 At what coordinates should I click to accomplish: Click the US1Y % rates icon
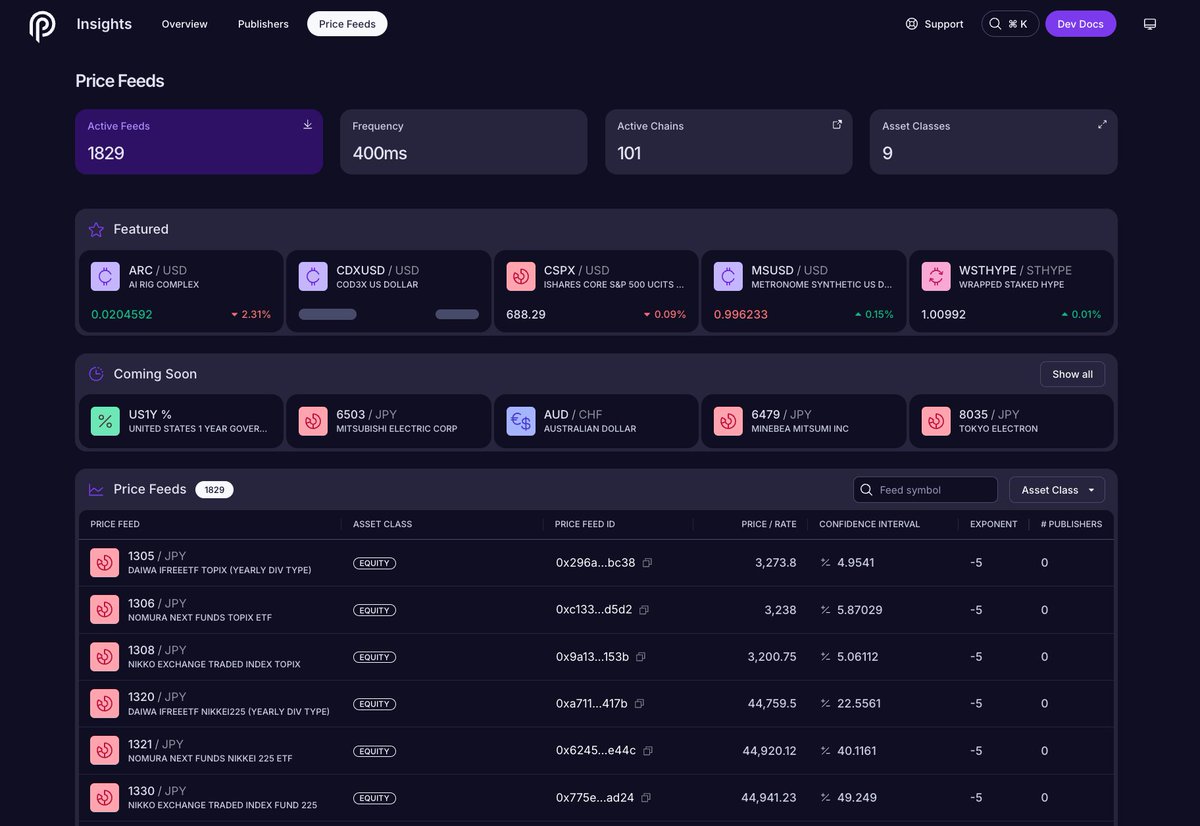(105, 421)
